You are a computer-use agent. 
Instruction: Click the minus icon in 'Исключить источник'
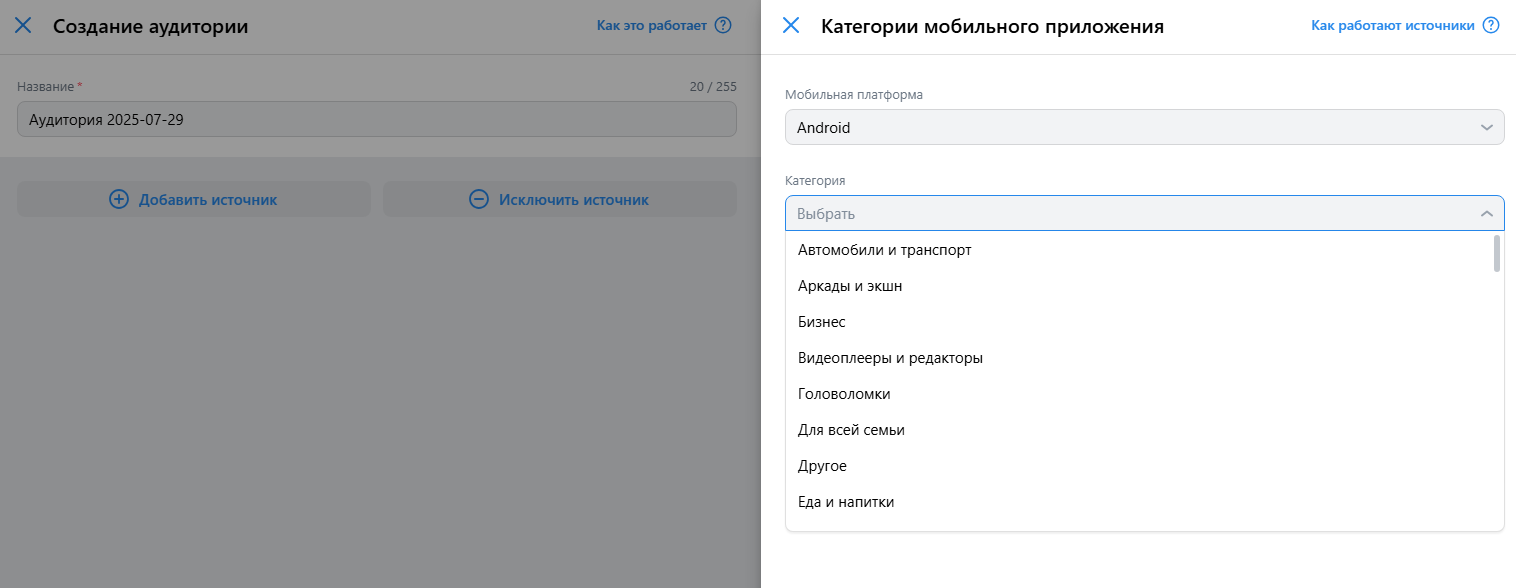(x=479, y=199)
